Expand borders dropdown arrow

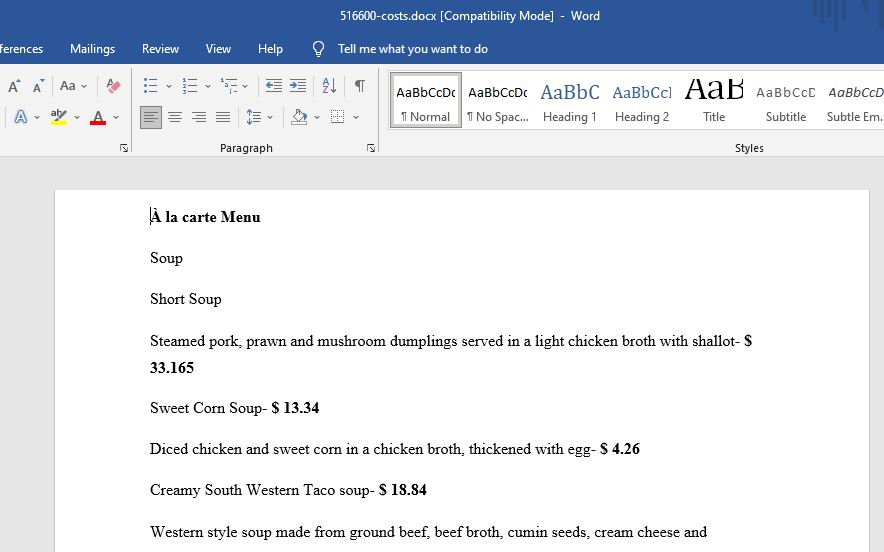pyautogui.click(x=356, y=117)
